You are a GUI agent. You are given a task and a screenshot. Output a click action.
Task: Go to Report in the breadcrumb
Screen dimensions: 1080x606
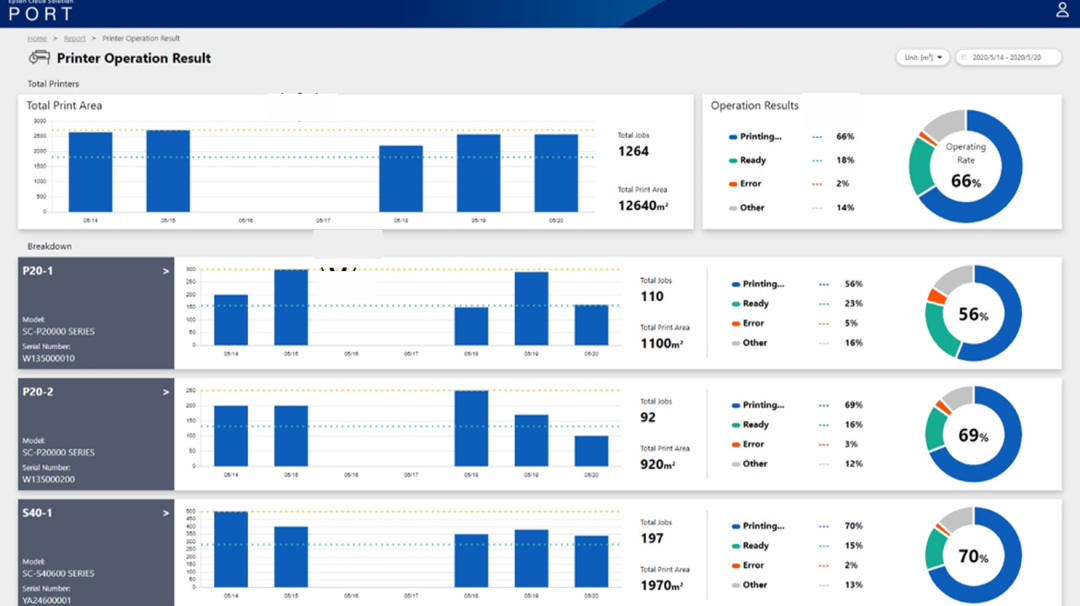[x=75, y=38]
